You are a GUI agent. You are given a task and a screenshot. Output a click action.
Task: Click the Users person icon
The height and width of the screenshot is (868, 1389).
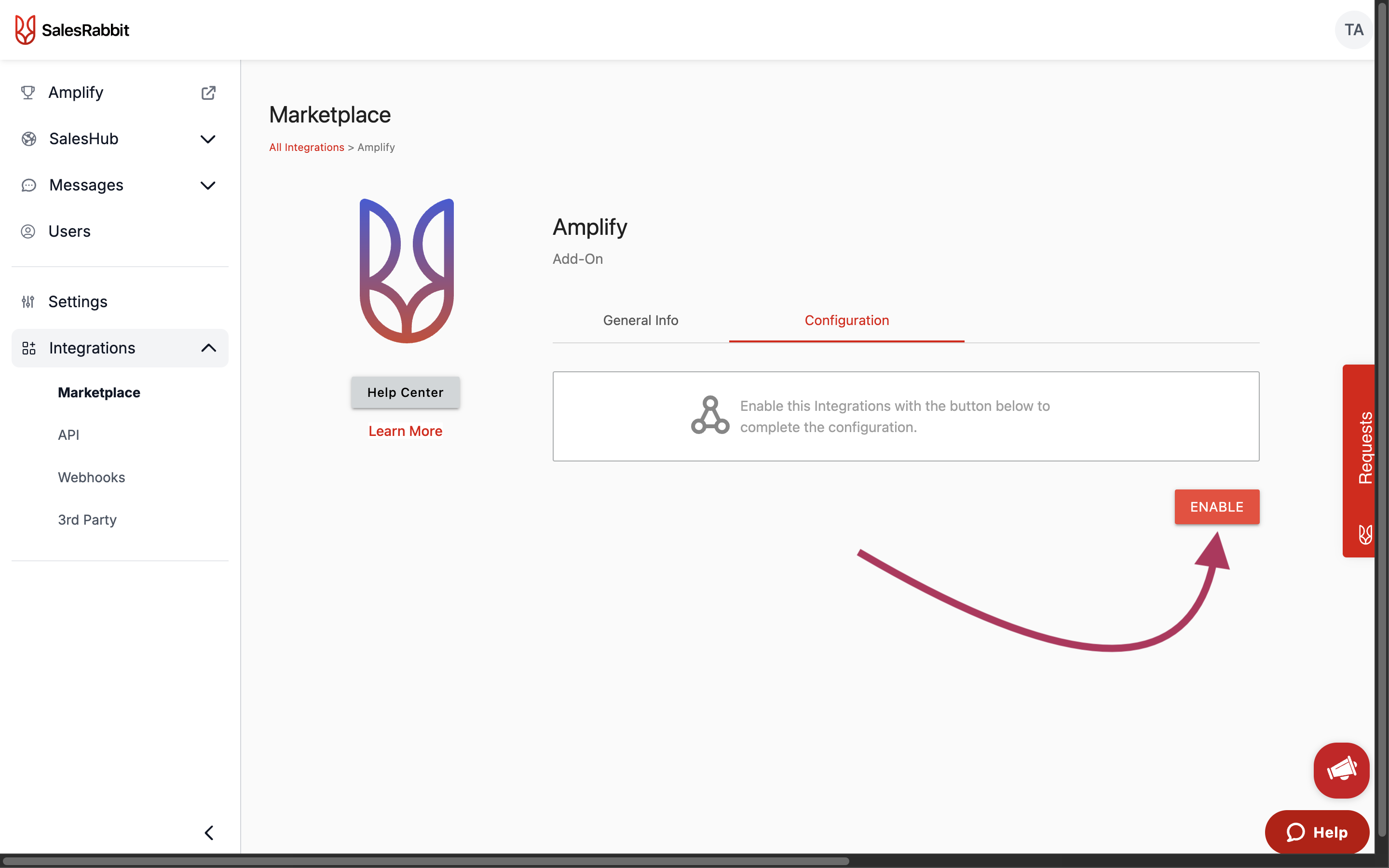click(27, 231)
